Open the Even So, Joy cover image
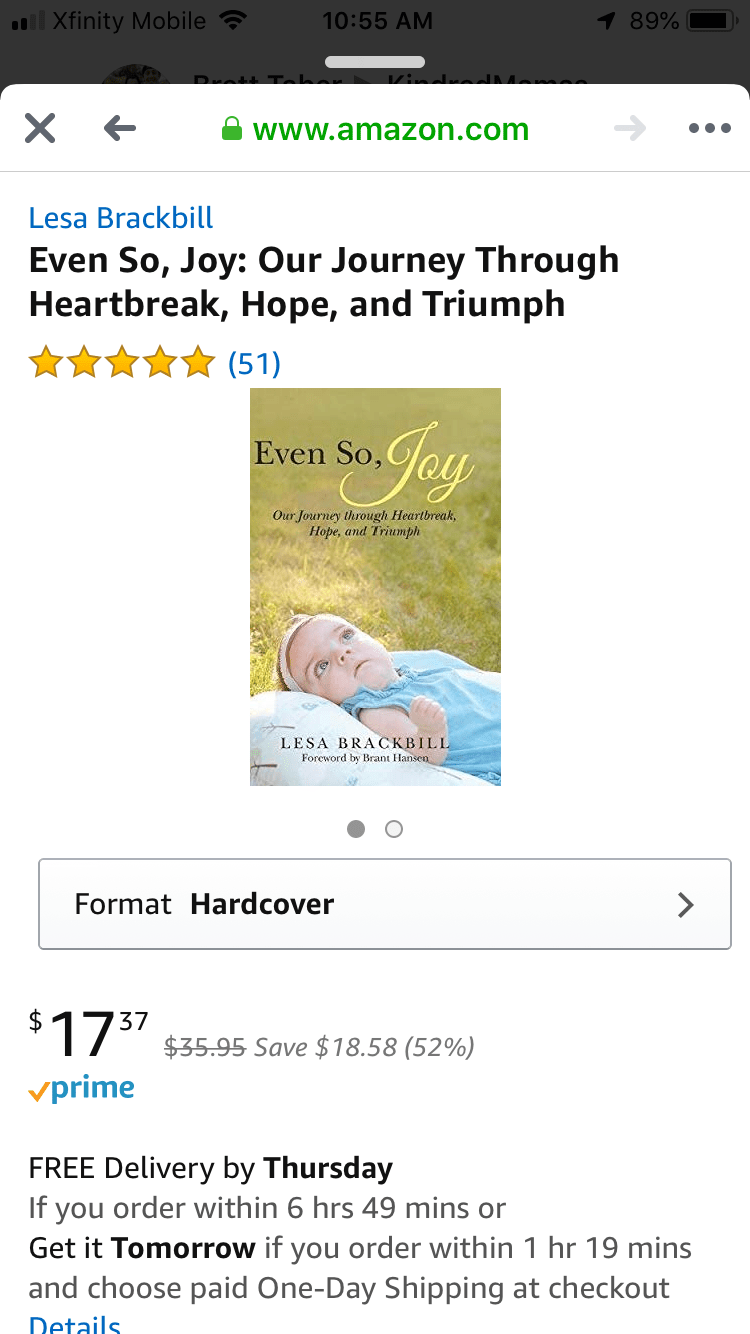Image resolution: width=750 pixels, height=1334 pixels. [x=375, y=586]
